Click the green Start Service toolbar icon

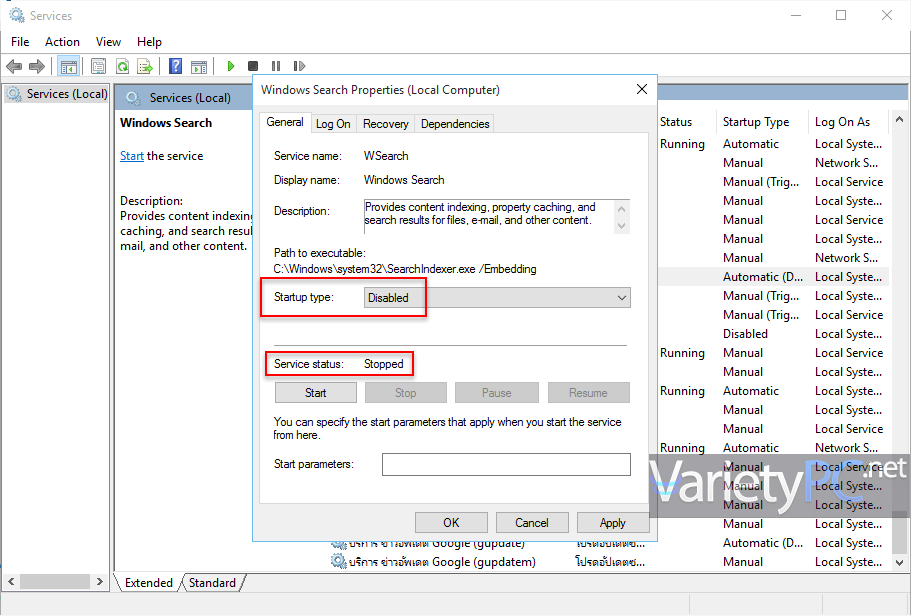(231, 66)
